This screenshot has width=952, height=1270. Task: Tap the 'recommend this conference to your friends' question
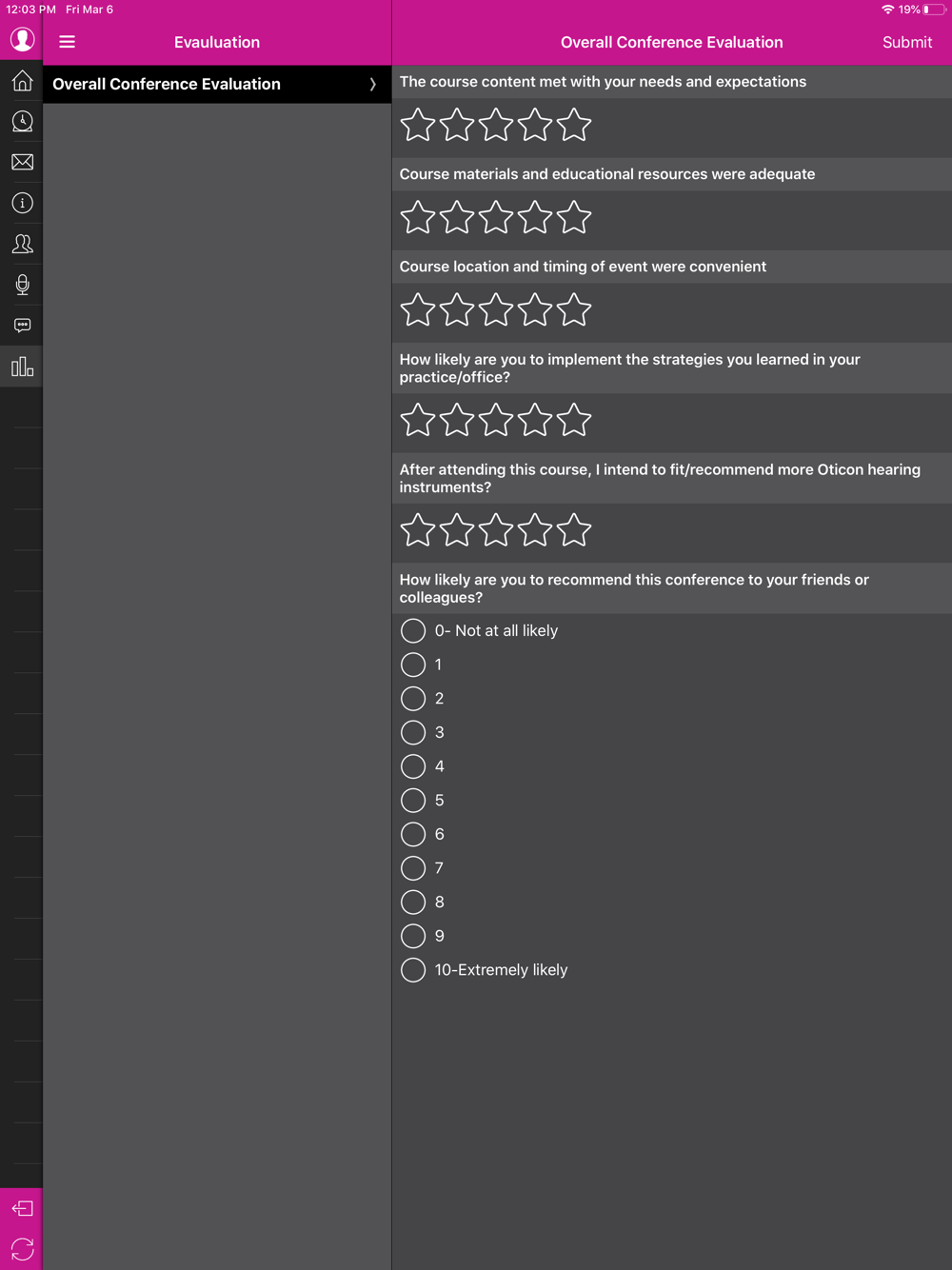coord(634,588)
